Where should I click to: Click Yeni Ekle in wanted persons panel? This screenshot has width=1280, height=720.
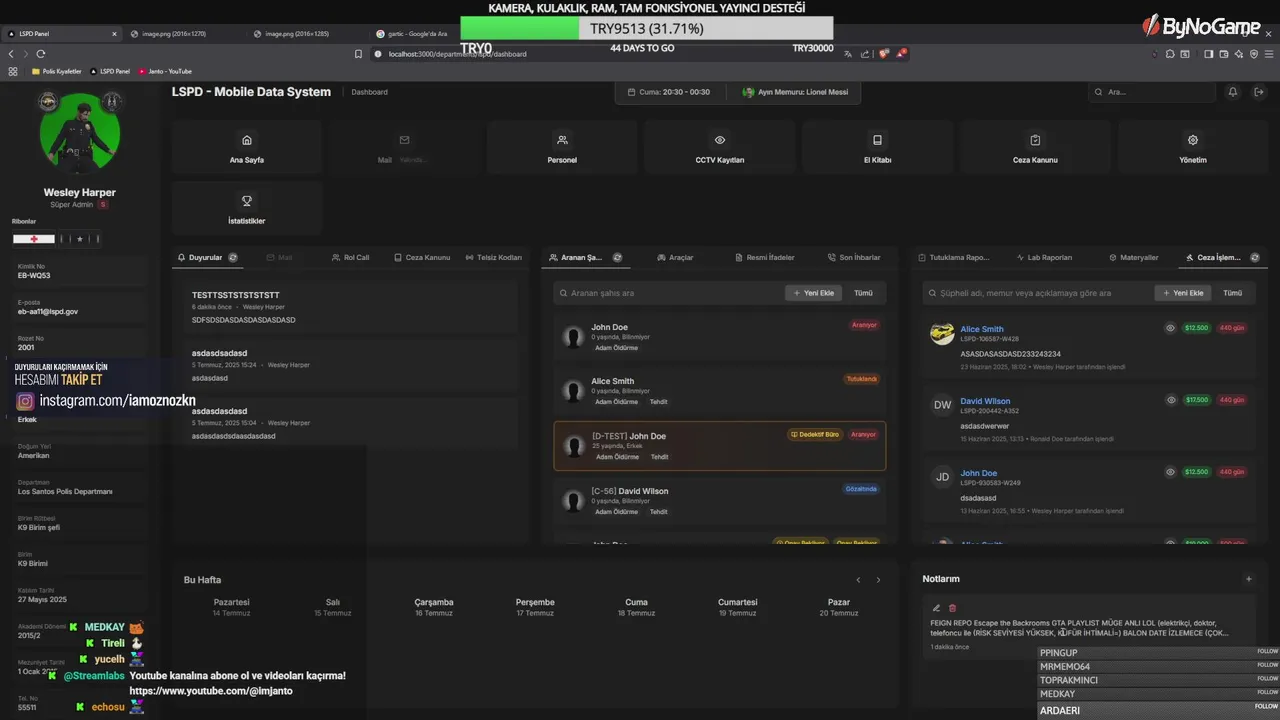point(813,293)
